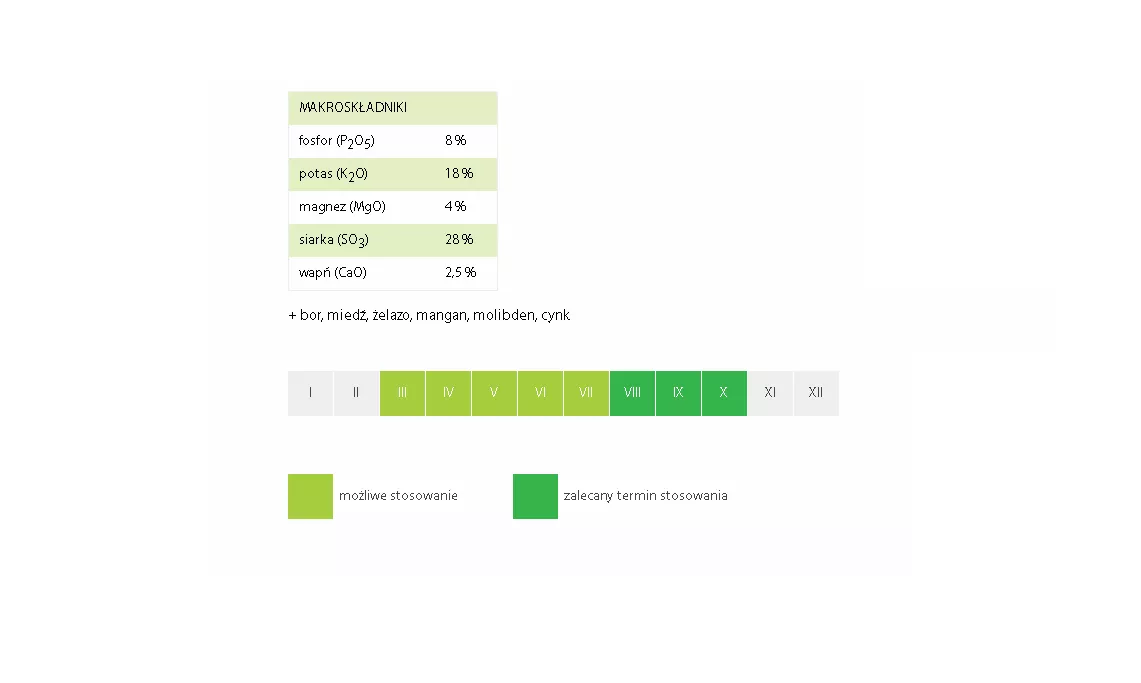Click month IX in the calendar

point(678,393)
